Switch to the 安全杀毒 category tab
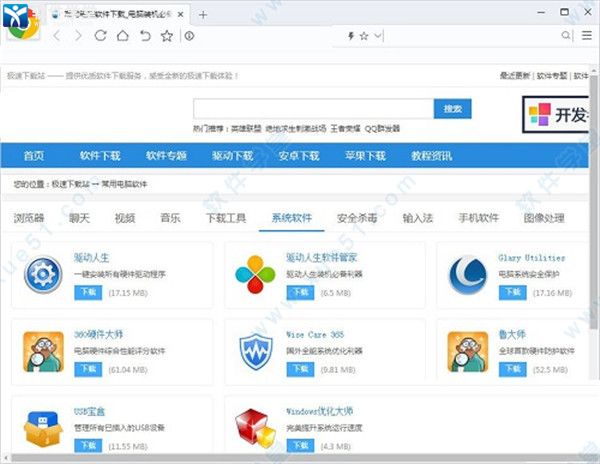The image size is (600, 464). (x=357, y=218)
